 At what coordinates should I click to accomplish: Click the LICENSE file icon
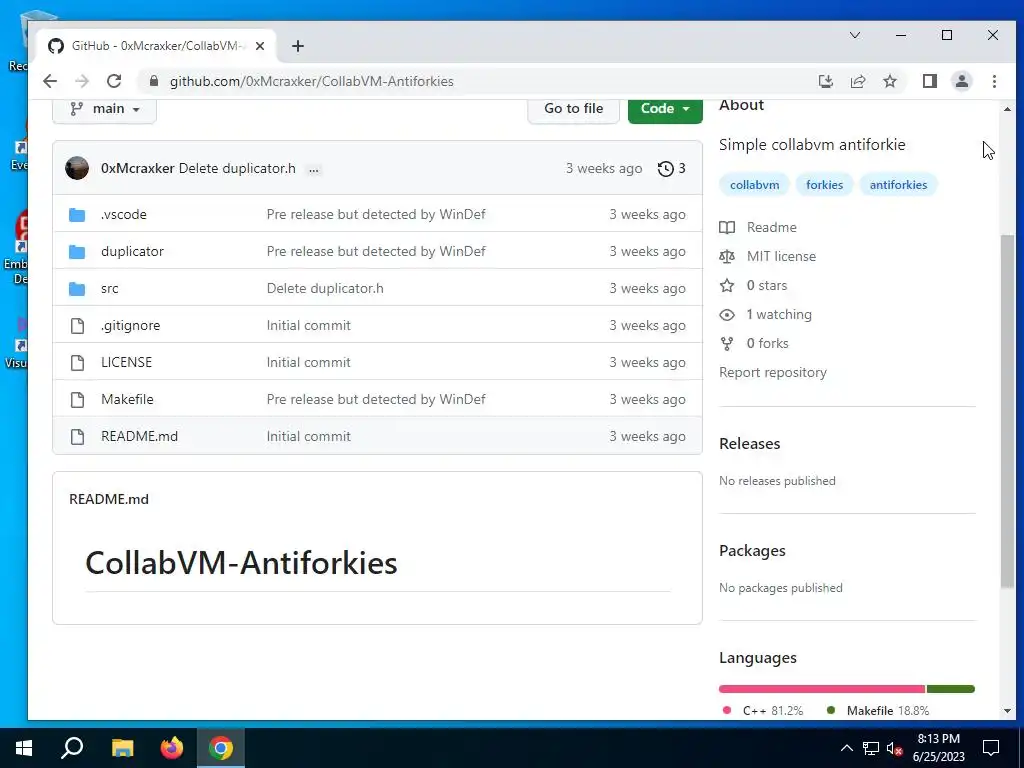[77, 362]
